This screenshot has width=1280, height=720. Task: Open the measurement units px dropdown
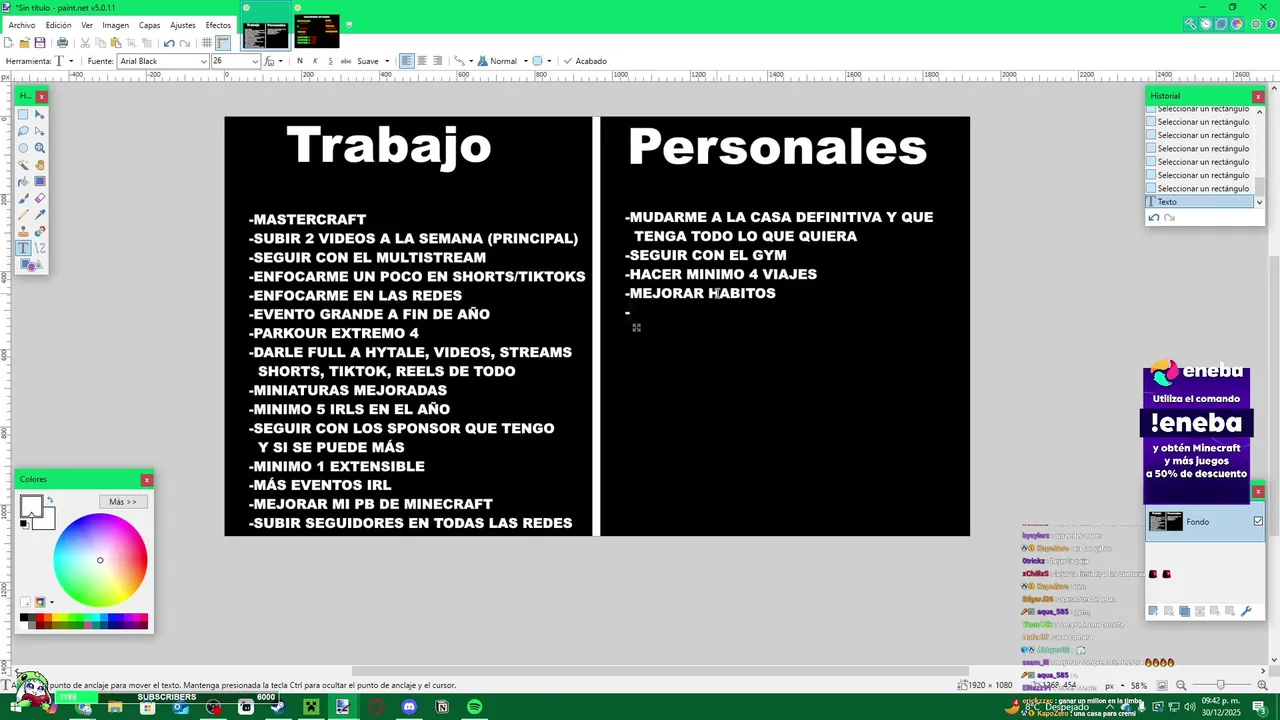pyautogui.click(x=1116, y=685)
